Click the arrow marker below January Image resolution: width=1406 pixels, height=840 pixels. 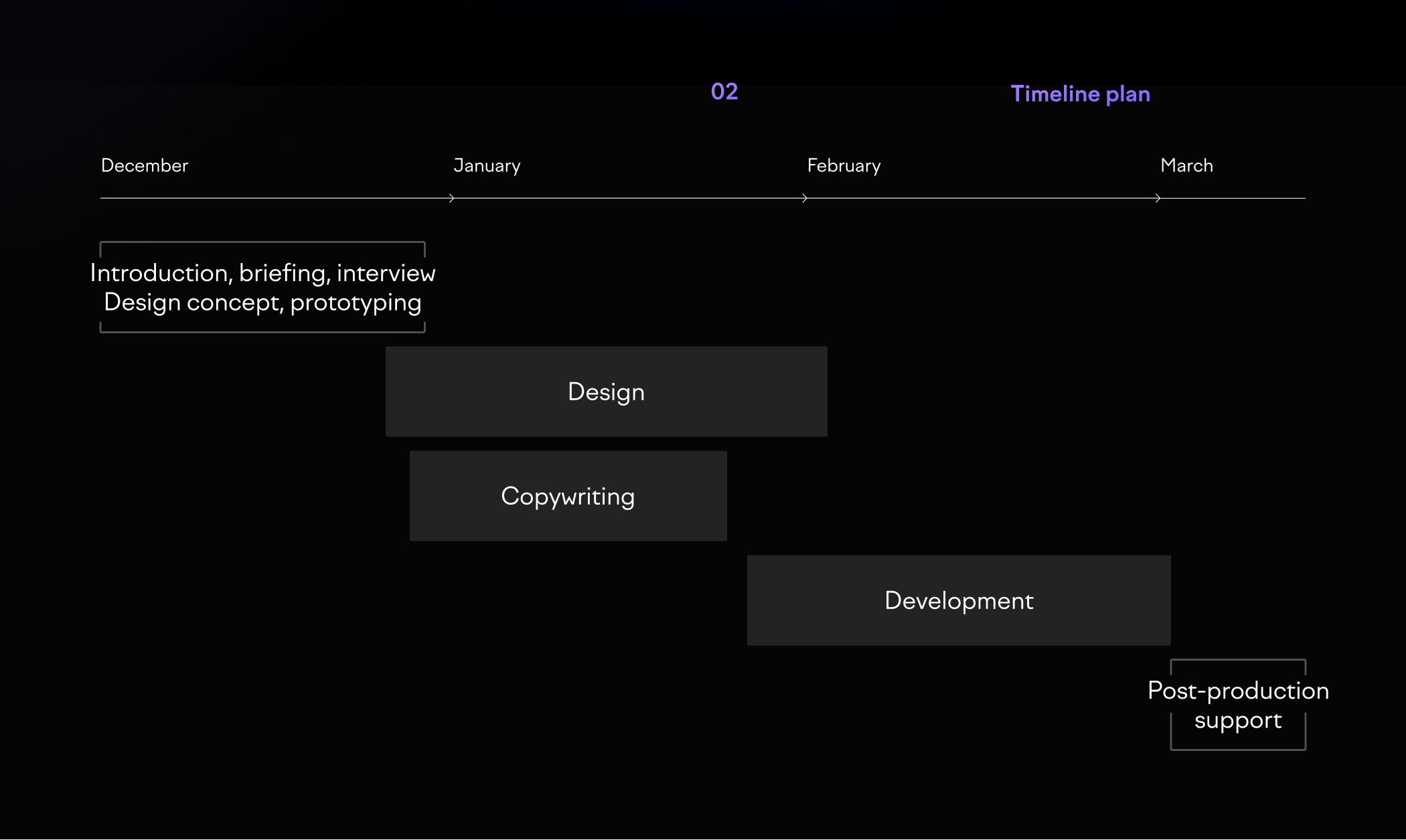pos(452,198)
